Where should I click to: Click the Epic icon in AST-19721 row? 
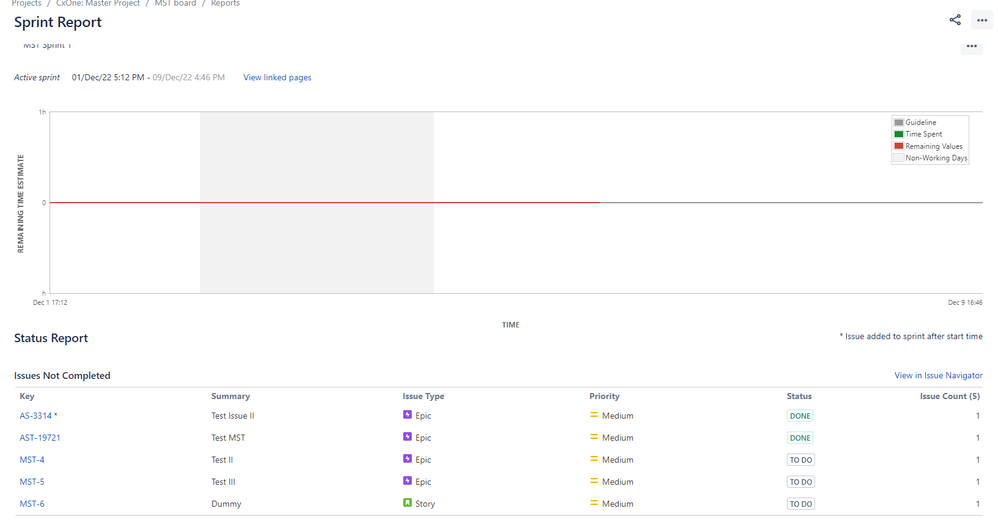pos(407,437)
